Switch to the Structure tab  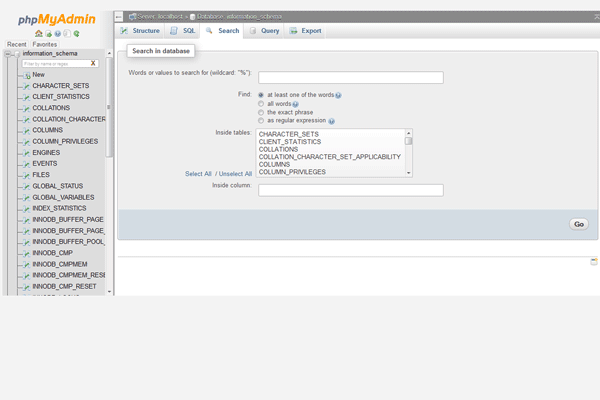[140, 31]
